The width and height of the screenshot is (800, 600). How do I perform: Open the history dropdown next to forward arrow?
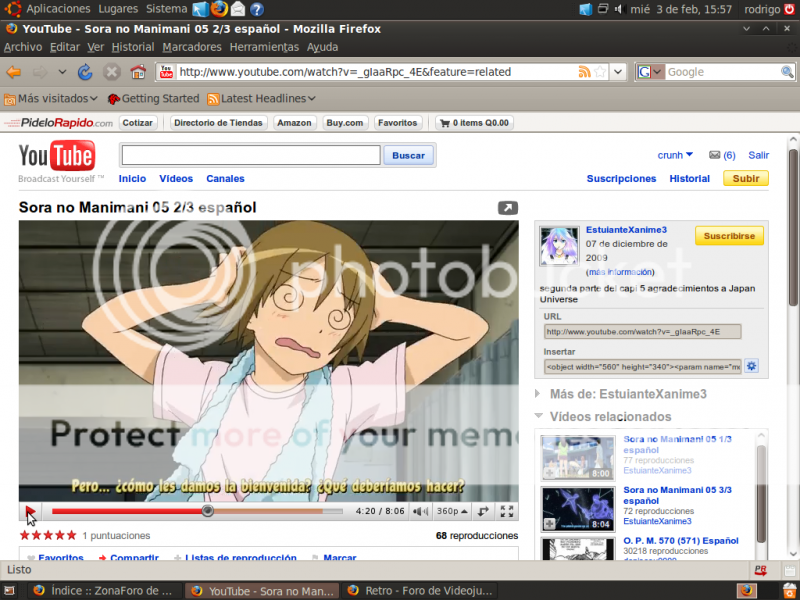tap(62, 72)
